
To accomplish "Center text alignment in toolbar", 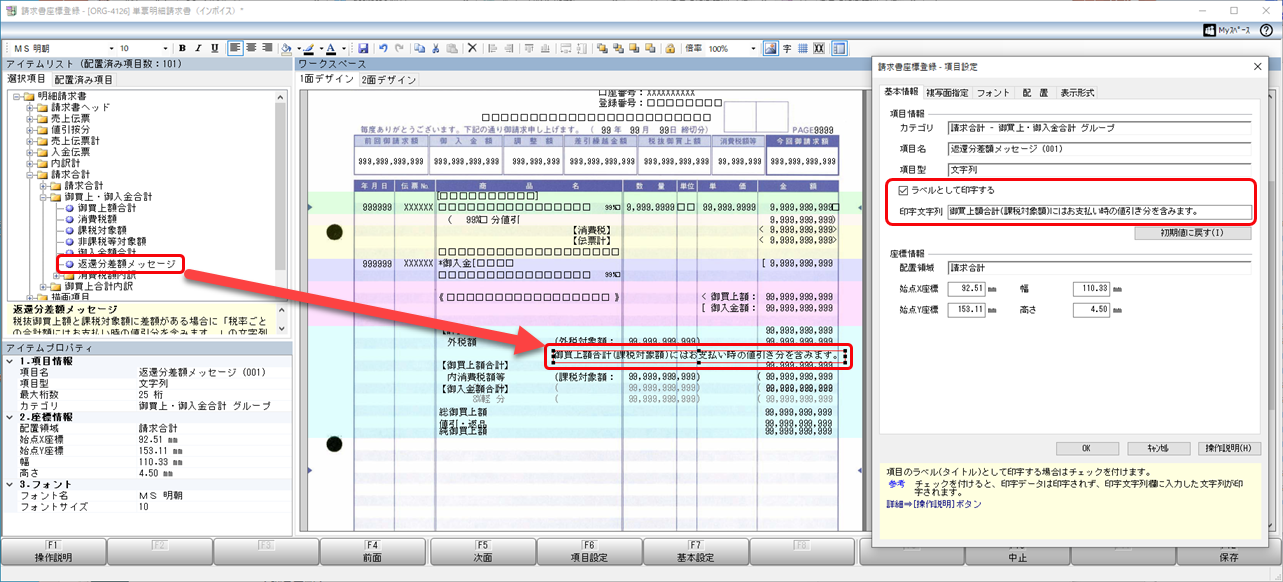I will point(251,48).
